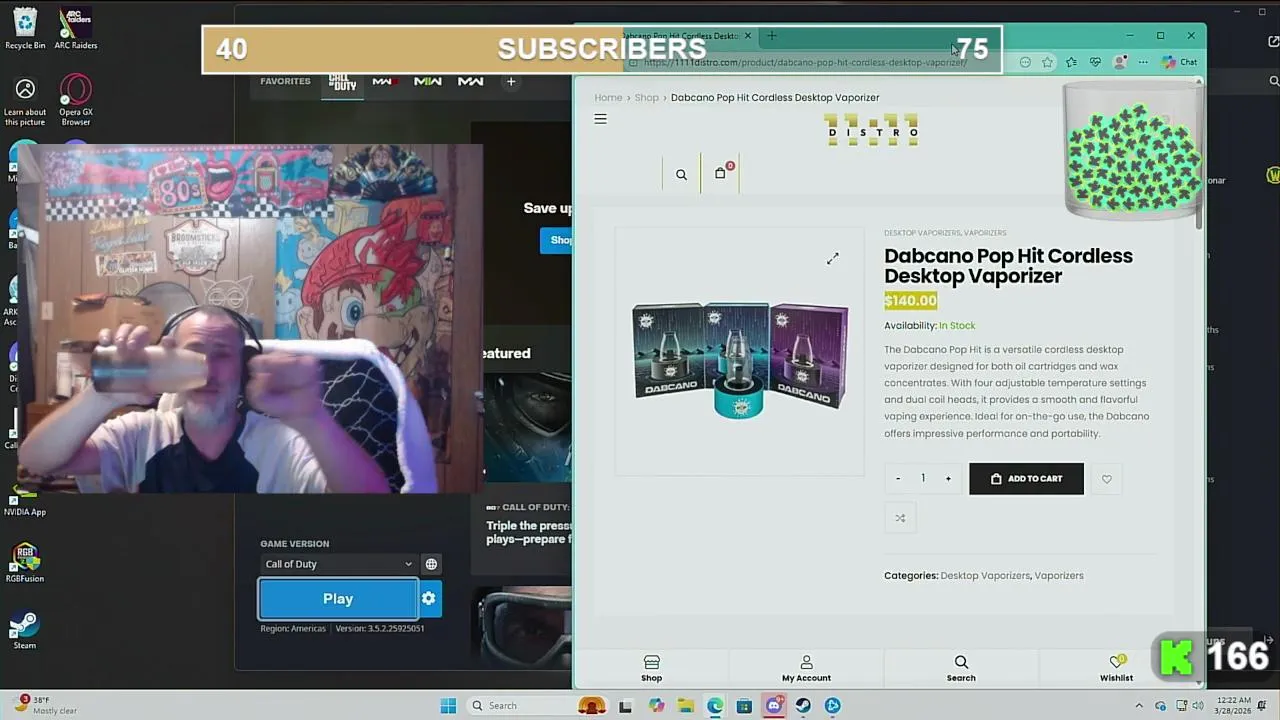Click Home in the breadcrumb

pos(608,98)
